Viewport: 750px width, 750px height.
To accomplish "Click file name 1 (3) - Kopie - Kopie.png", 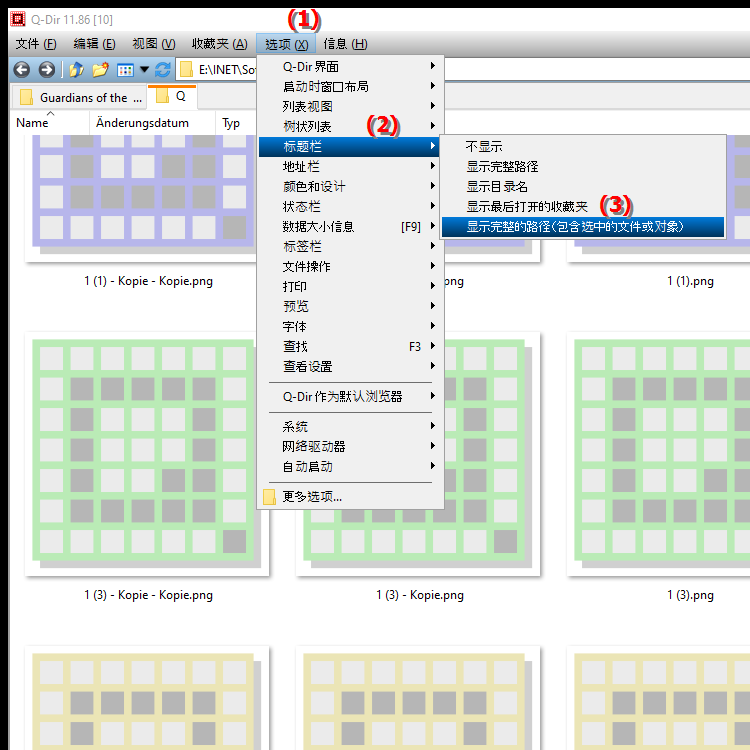I will pos(148,595).
